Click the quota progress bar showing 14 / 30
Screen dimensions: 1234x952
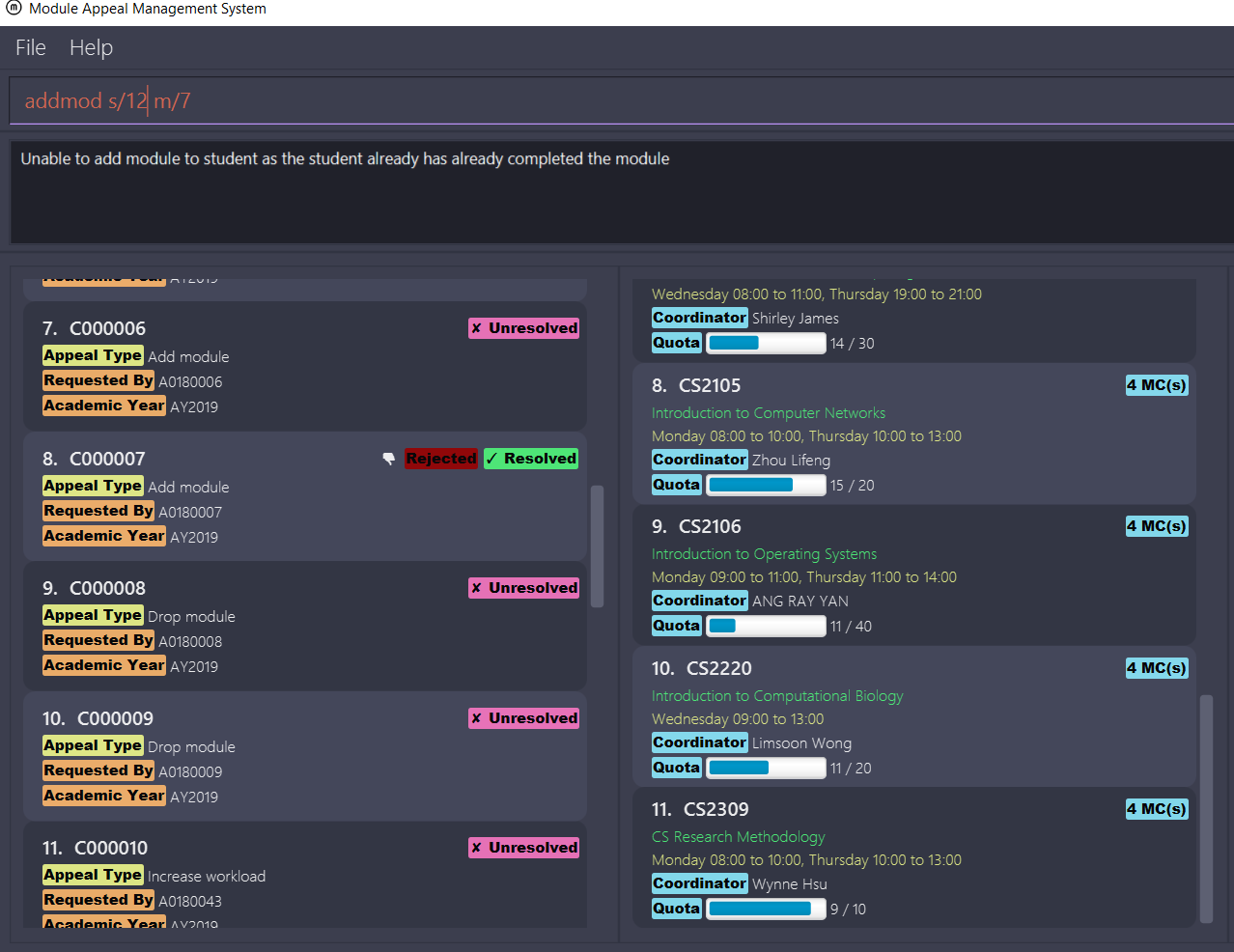coord(766,343)
